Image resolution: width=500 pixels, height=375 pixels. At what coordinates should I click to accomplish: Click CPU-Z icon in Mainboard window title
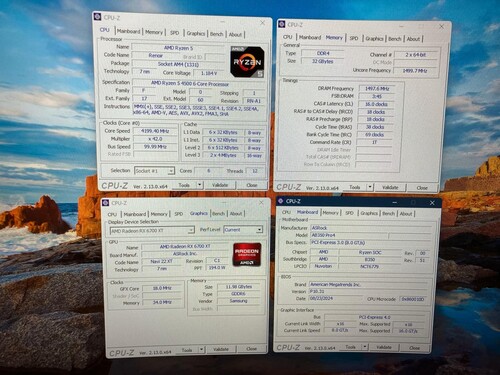(281, 201)
